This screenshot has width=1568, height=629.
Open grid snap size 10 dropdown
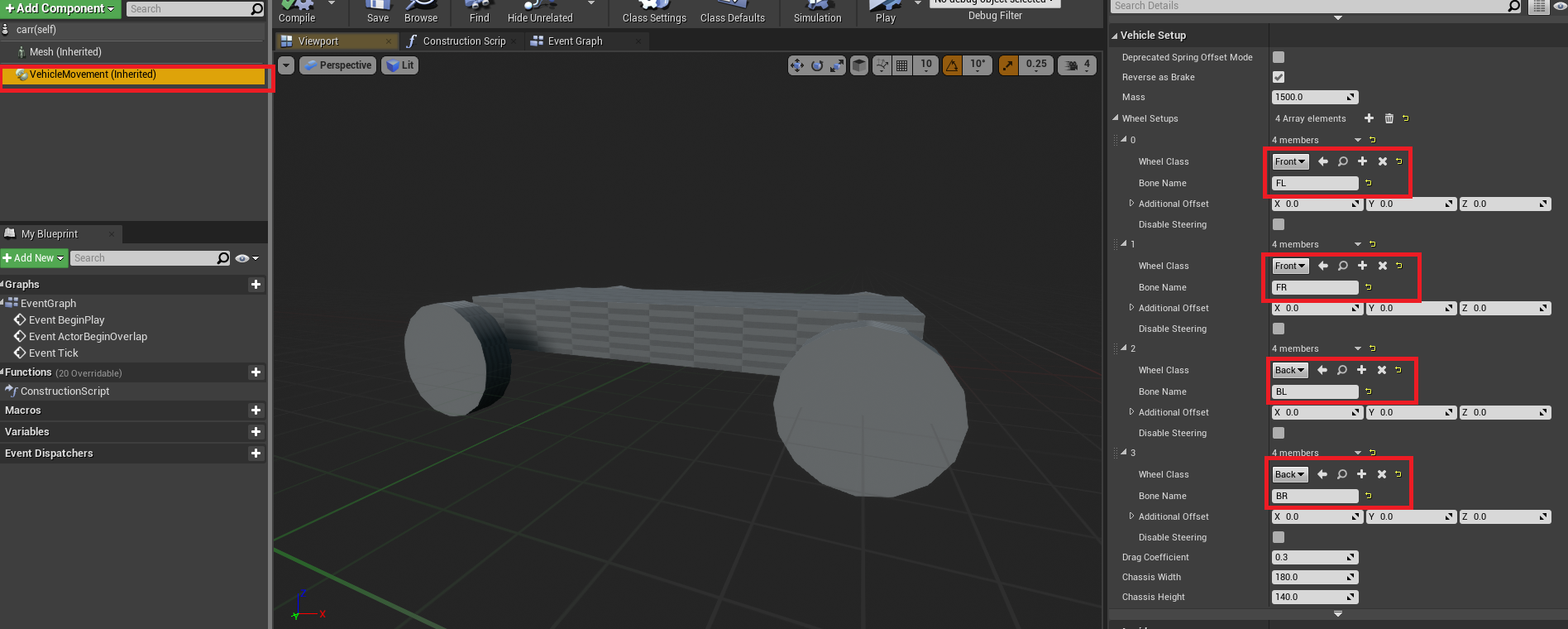tap(925, 65)
